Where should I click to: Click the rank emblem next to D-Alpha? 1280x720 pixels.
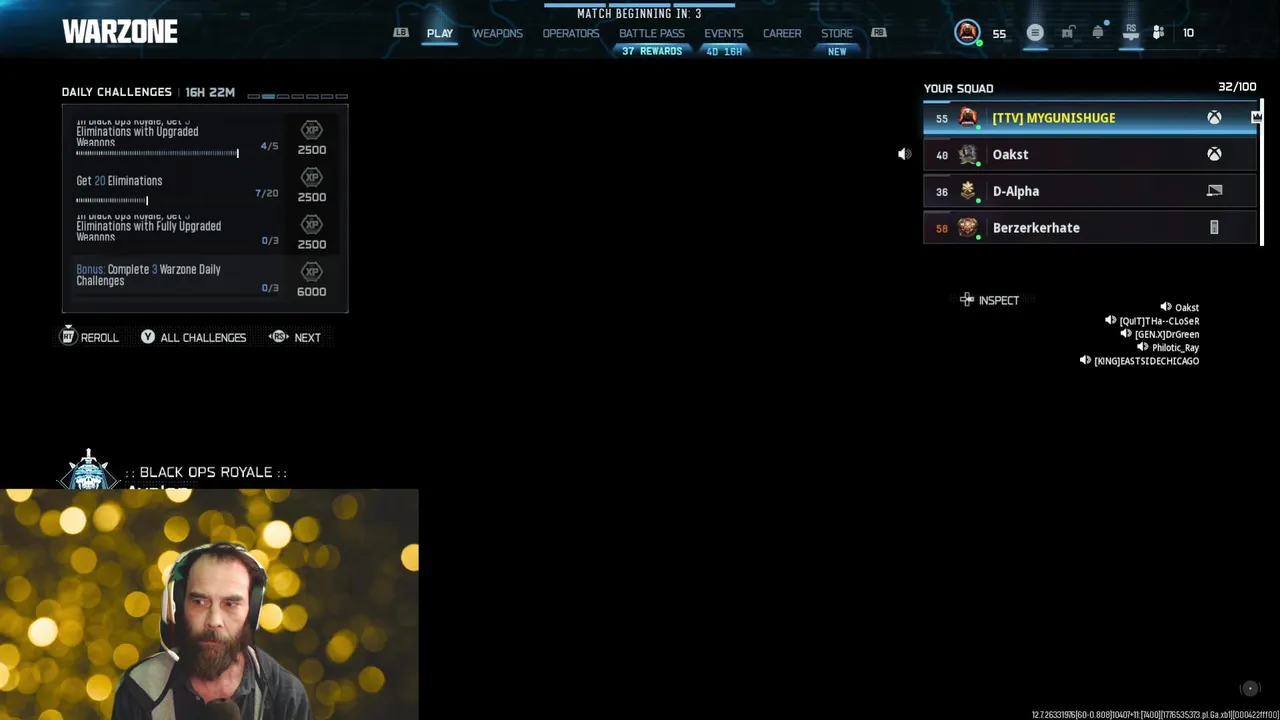tap(967, 191)
